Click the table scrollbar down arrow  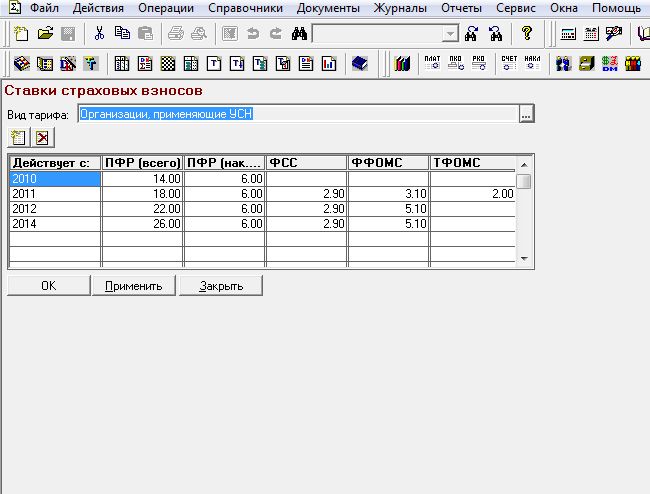[524, 258]
